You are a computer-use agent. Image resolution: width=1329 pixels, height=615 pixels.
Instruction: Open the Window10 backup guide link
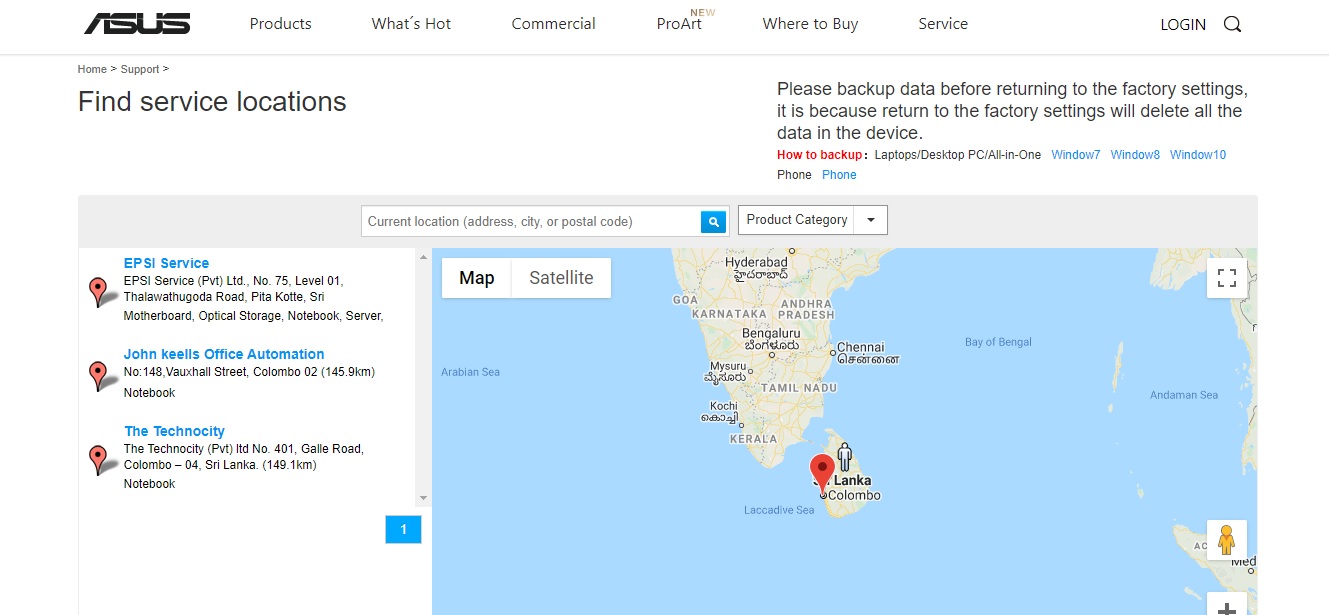click(x=1198, y=155)
